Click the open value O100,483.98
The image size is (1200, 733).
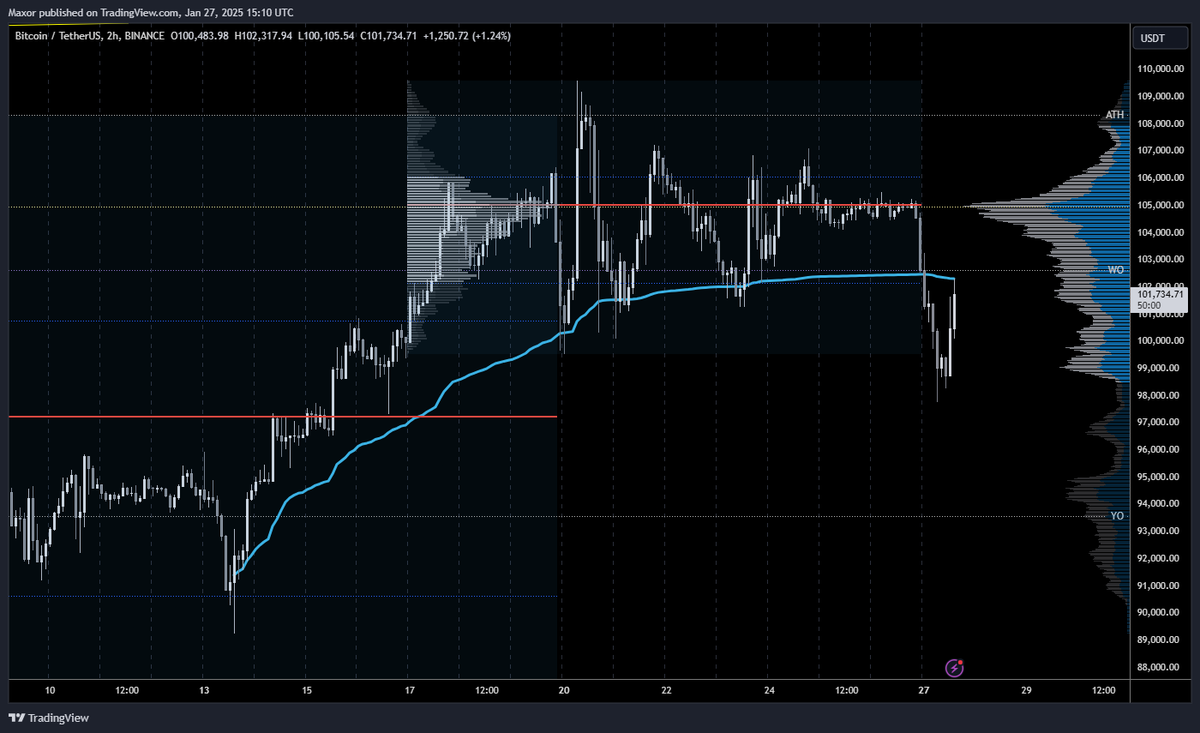[200, 36]
